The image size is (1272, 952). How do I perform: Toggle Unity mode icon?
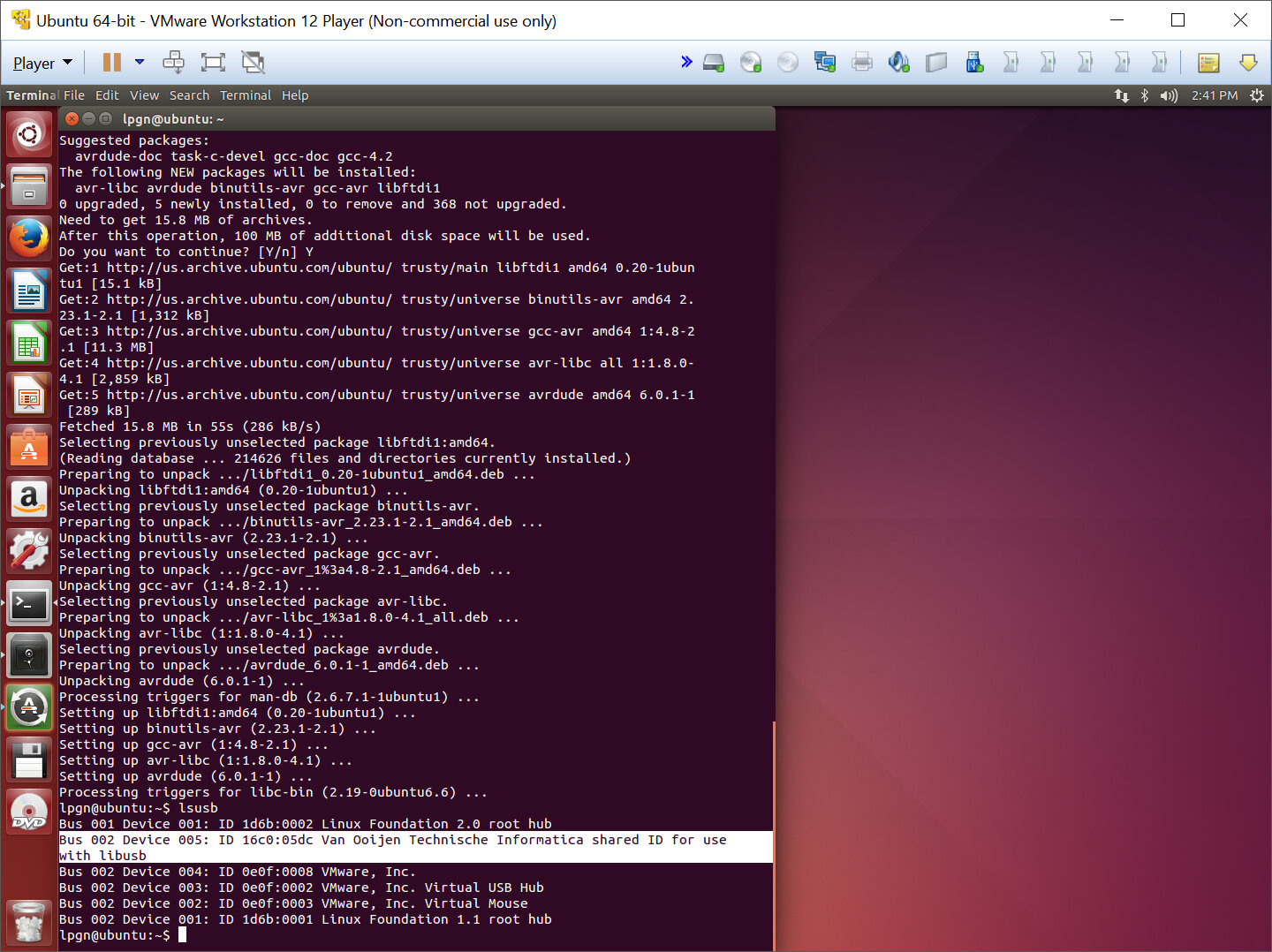tap(253, 62)
